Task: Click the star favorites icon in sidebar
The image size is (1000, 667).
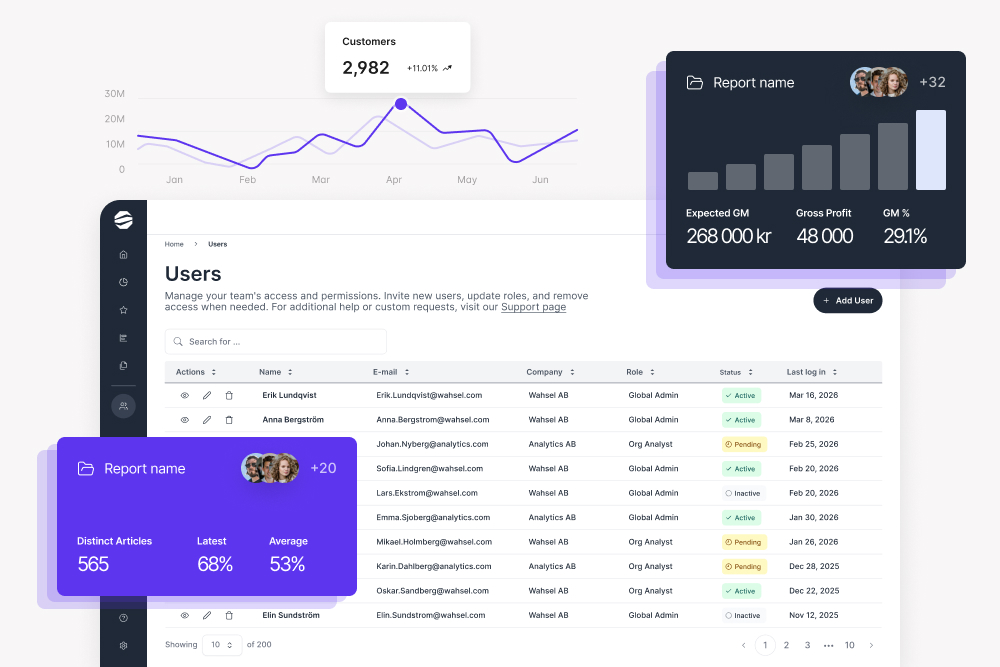Action: 123,310
